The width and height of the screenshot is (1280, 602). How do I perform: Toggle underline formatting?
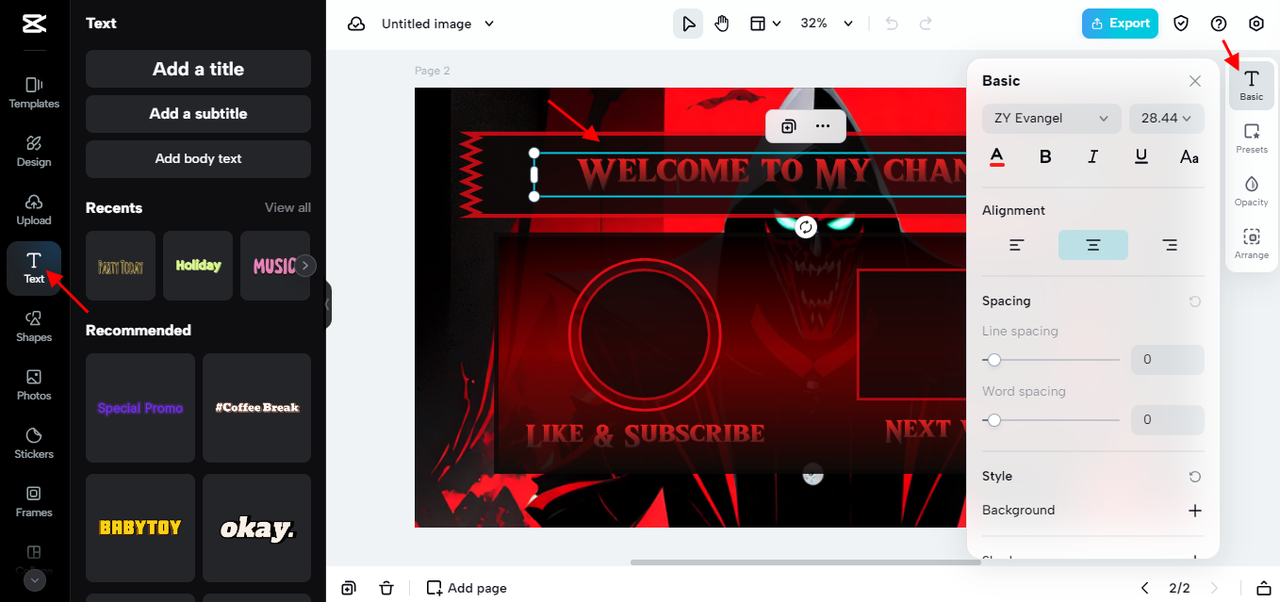[x=1141, y=157]
